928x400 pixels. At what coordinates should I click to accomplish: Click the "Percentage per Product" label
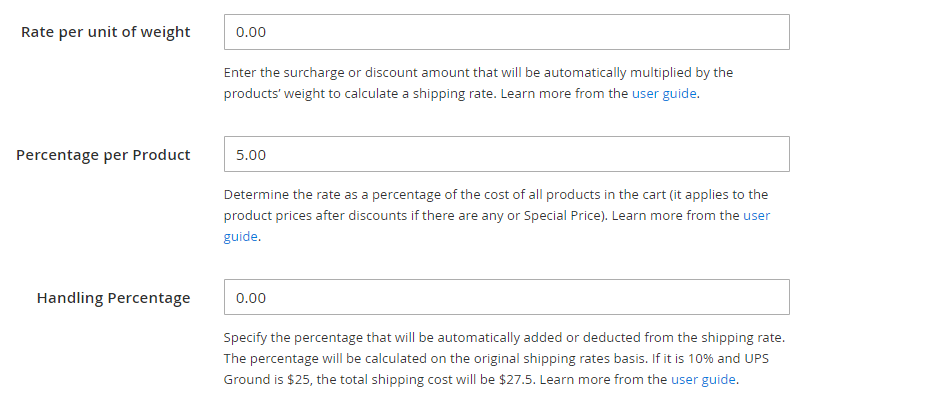pos(103,155)
